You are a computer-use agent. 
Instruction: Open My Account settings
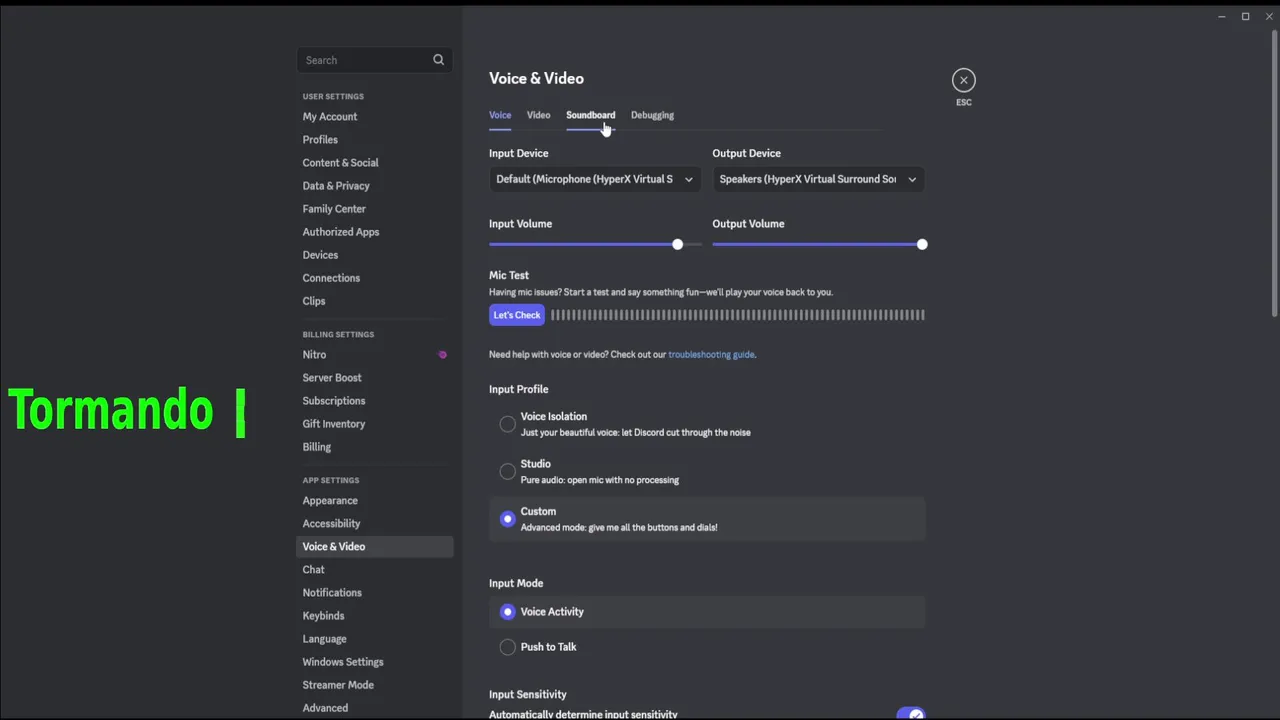(x=330, y=117)
